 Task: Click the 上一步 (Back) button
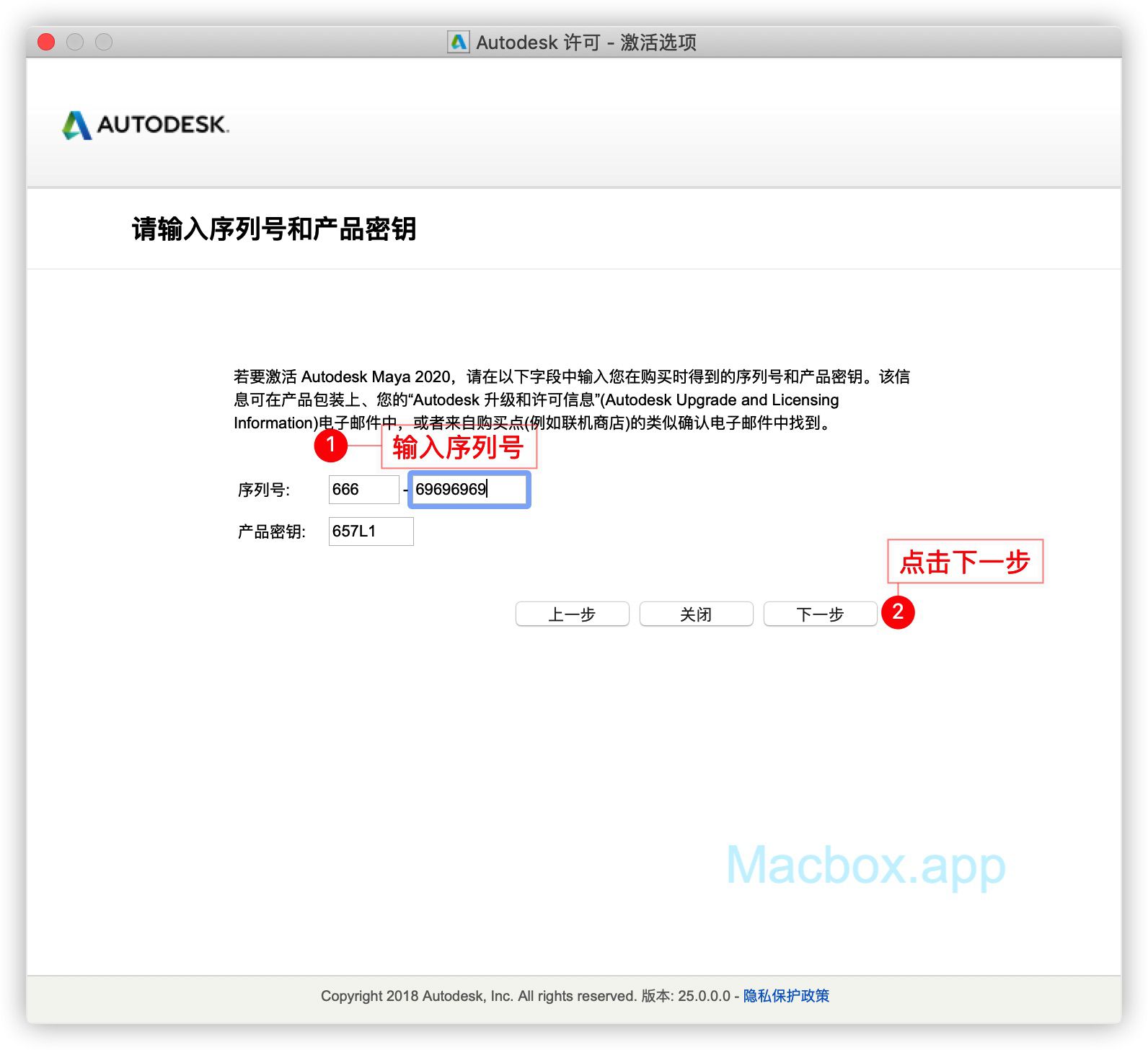[572, 614]
